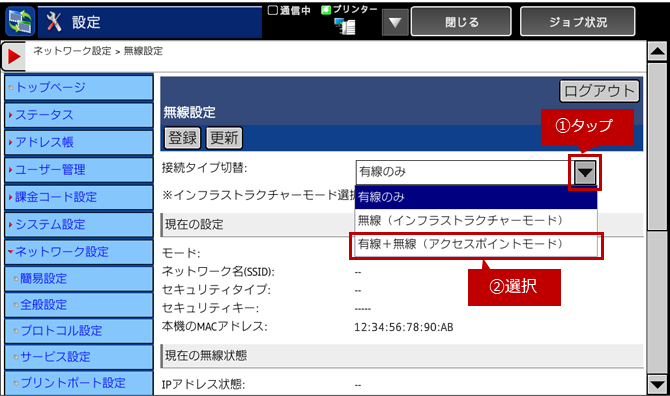The image size is (670, 396).
Task: Open 全般設定 submenu item
Action: coord(79,305)
